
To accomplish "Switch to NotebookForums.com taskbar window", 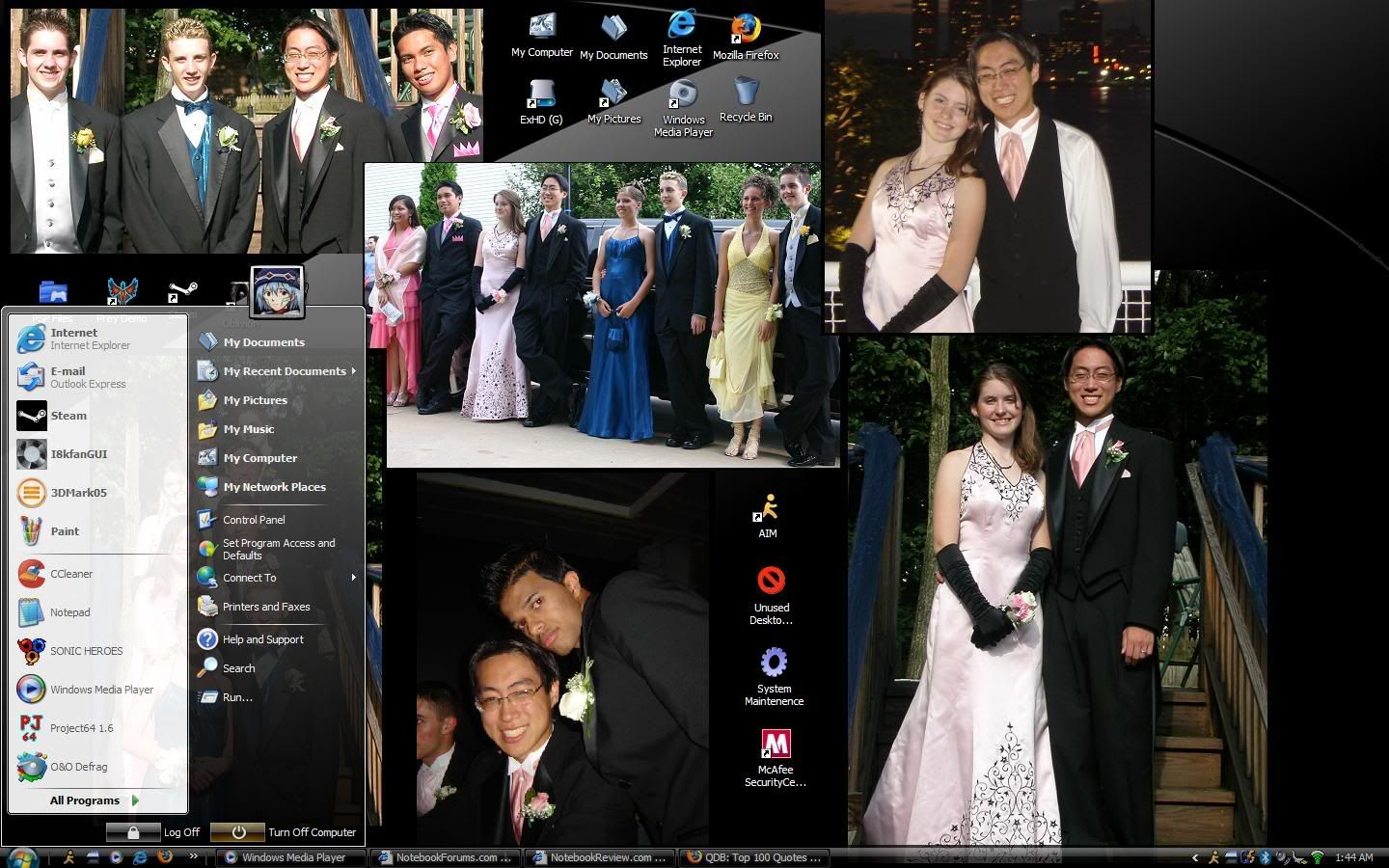I will (x=446, y=857).
